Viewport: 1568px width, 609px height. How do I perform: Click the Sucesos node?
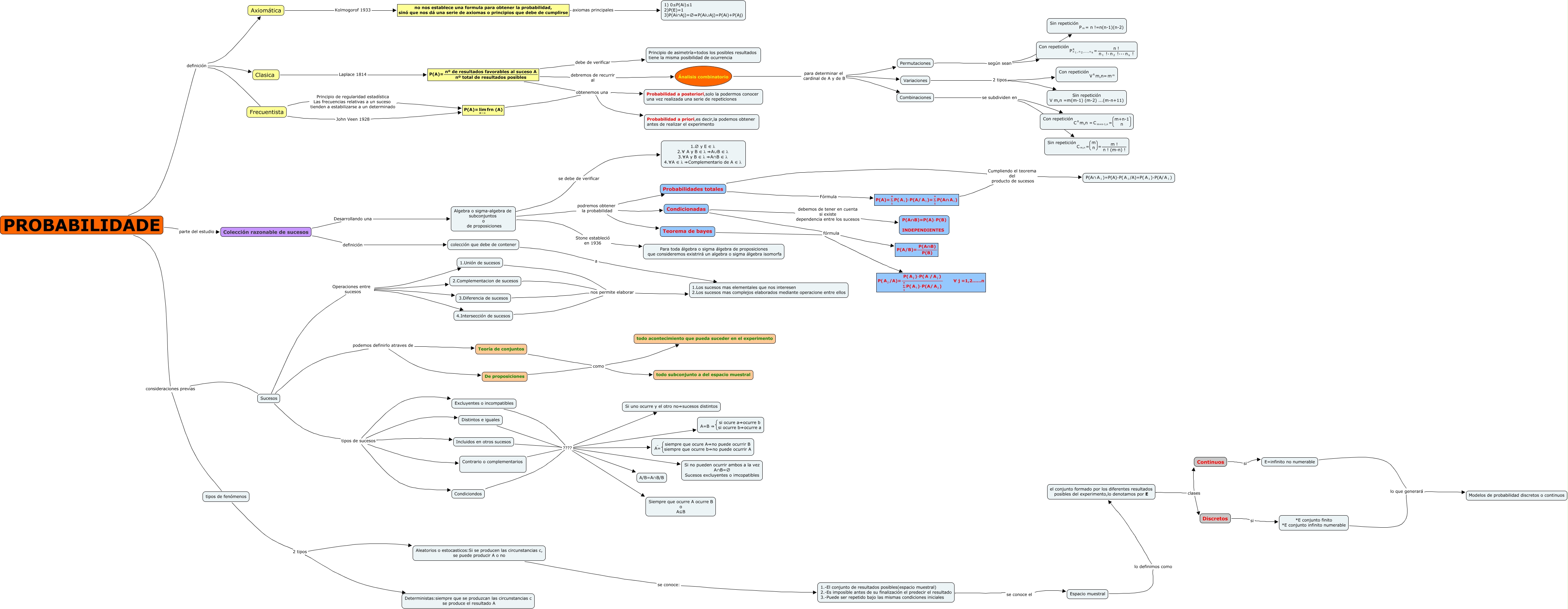[268, 398]
